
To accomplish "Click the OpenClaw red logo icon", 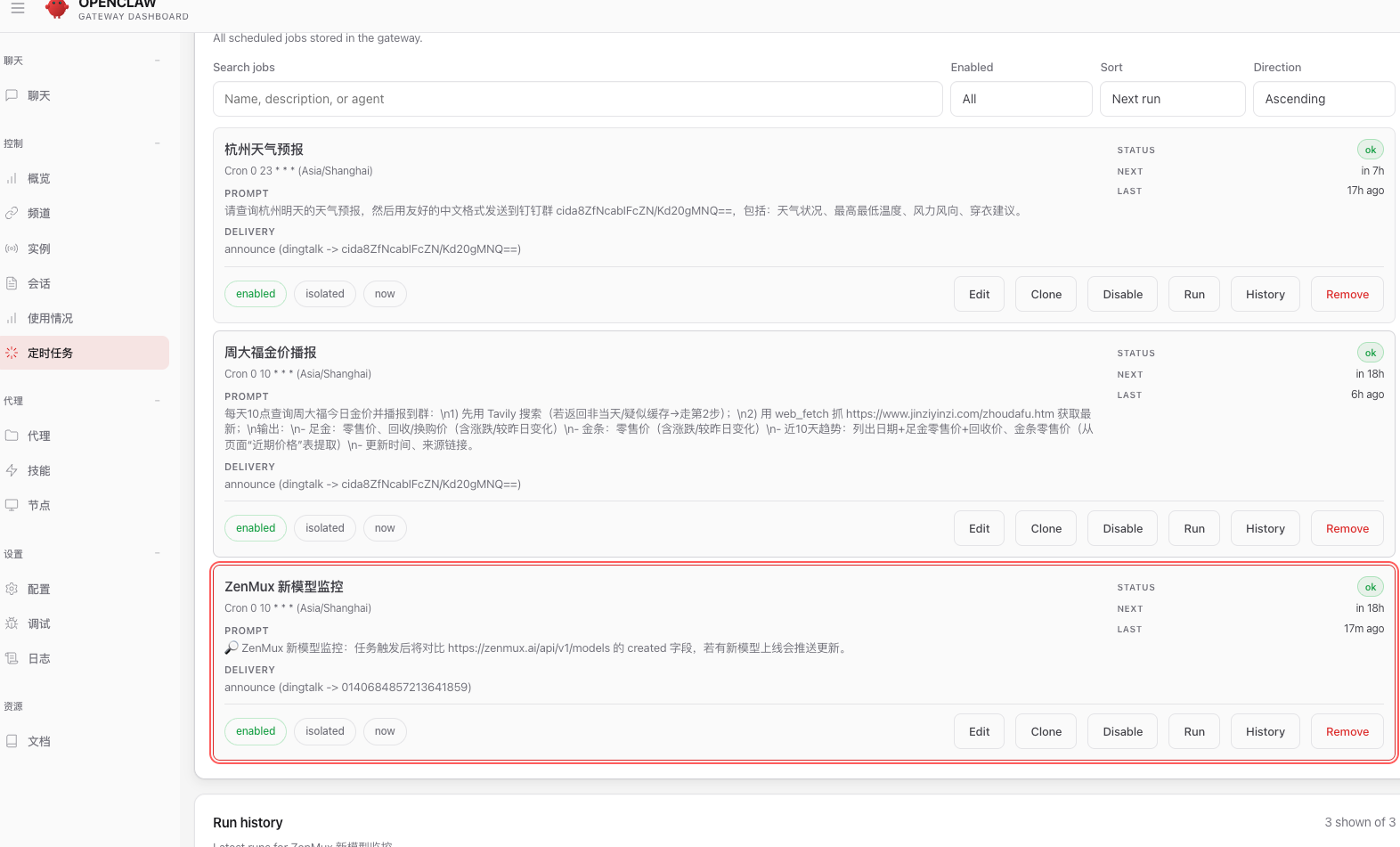I will tap(57, 8).
